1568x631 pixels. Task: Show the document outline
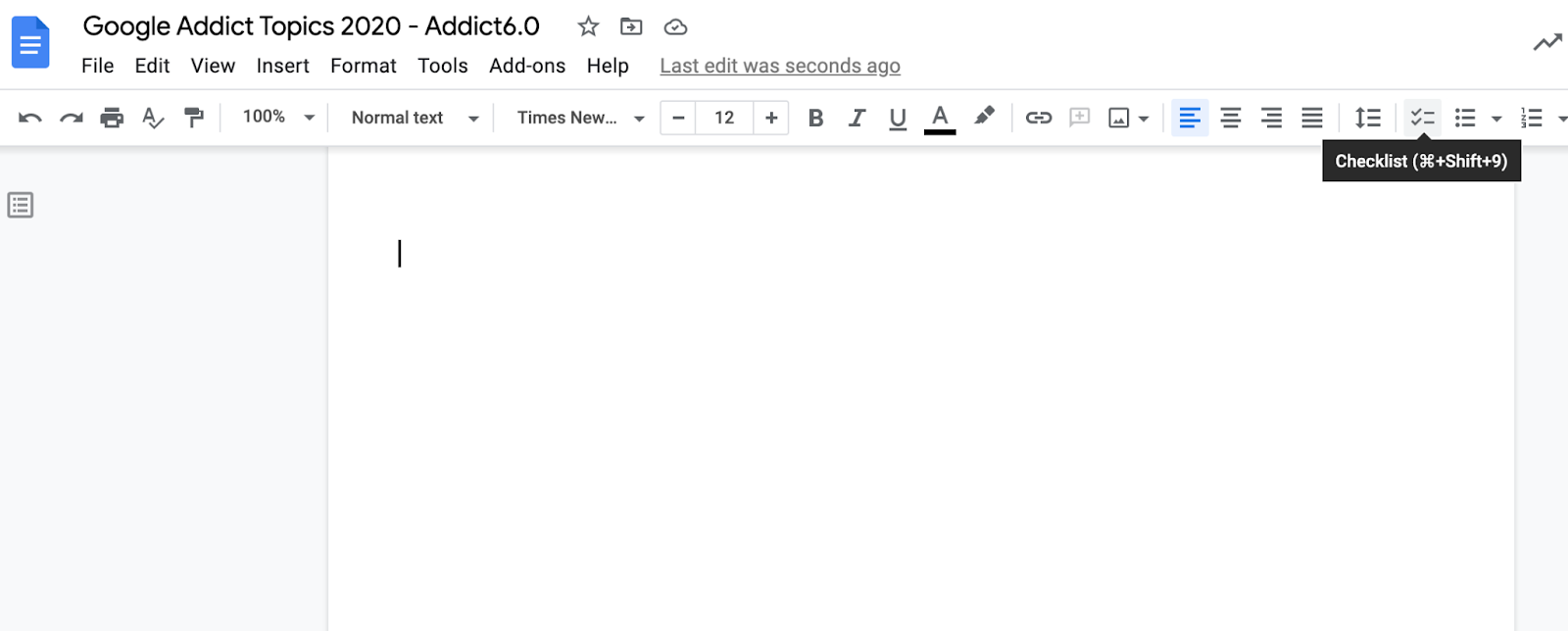(21, 205)
